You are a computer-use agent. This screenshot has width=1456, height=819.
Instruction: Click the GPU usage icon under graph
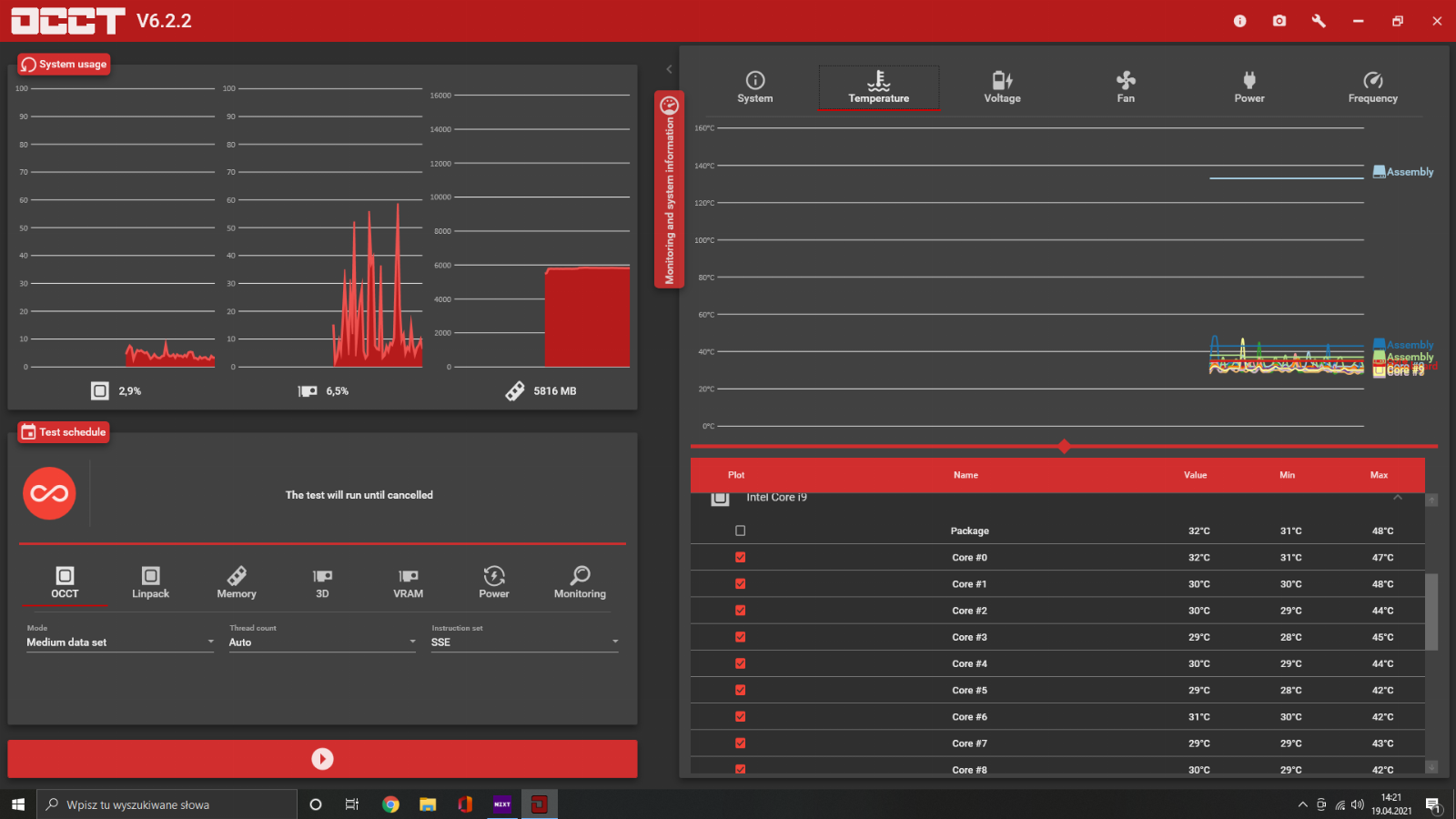(x=308, y=391)
